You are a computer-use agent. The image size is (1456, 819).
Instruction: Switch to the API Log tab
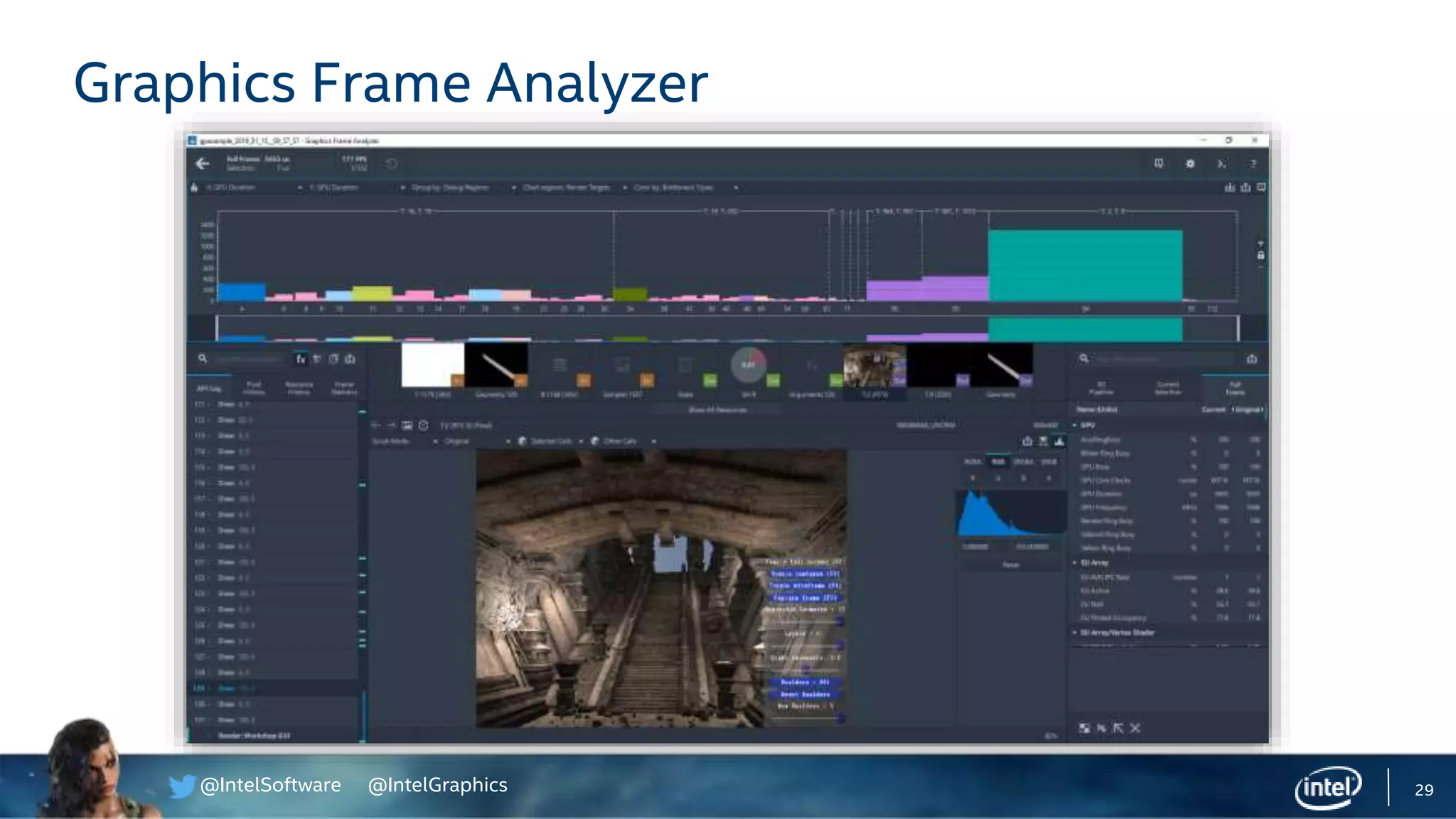tap(208, 389)
